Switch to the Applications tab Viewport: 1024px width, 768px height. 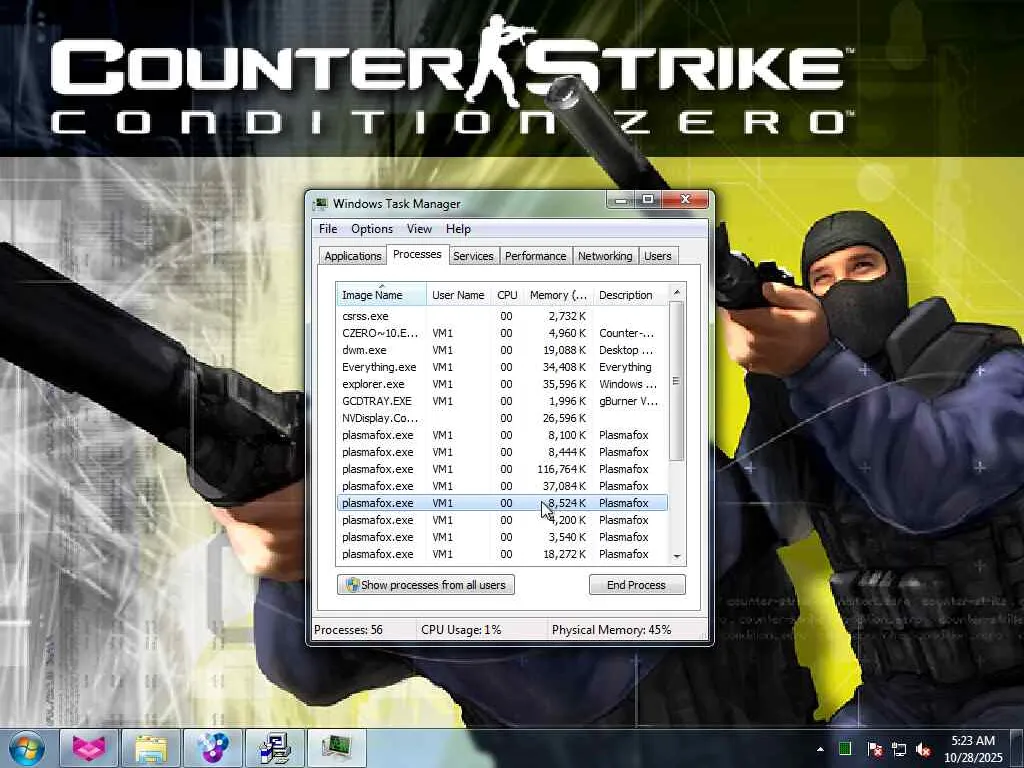pos(353,256)
